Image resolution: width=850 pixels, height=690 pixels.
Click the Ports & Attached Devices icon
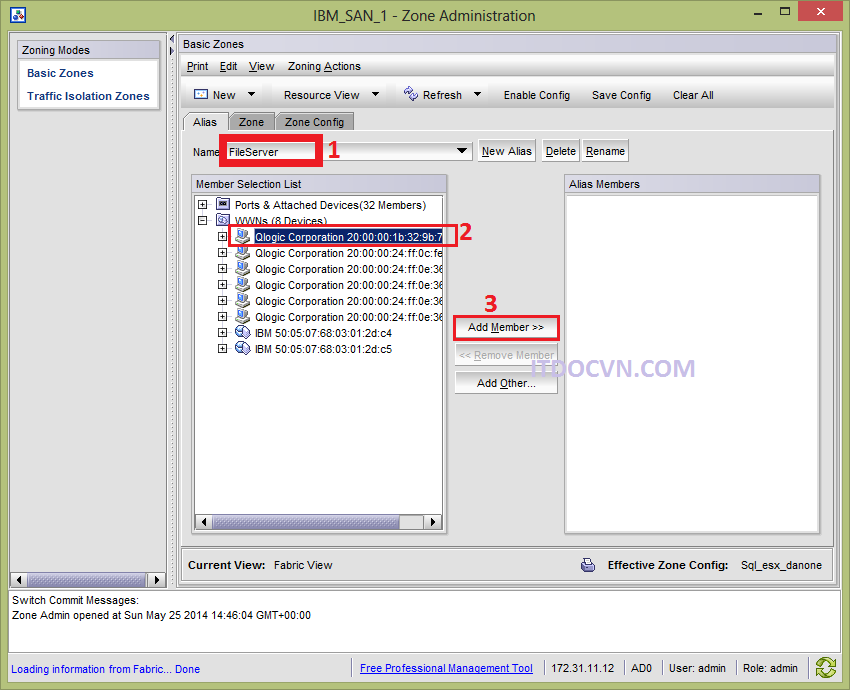(x=223, y=205)
